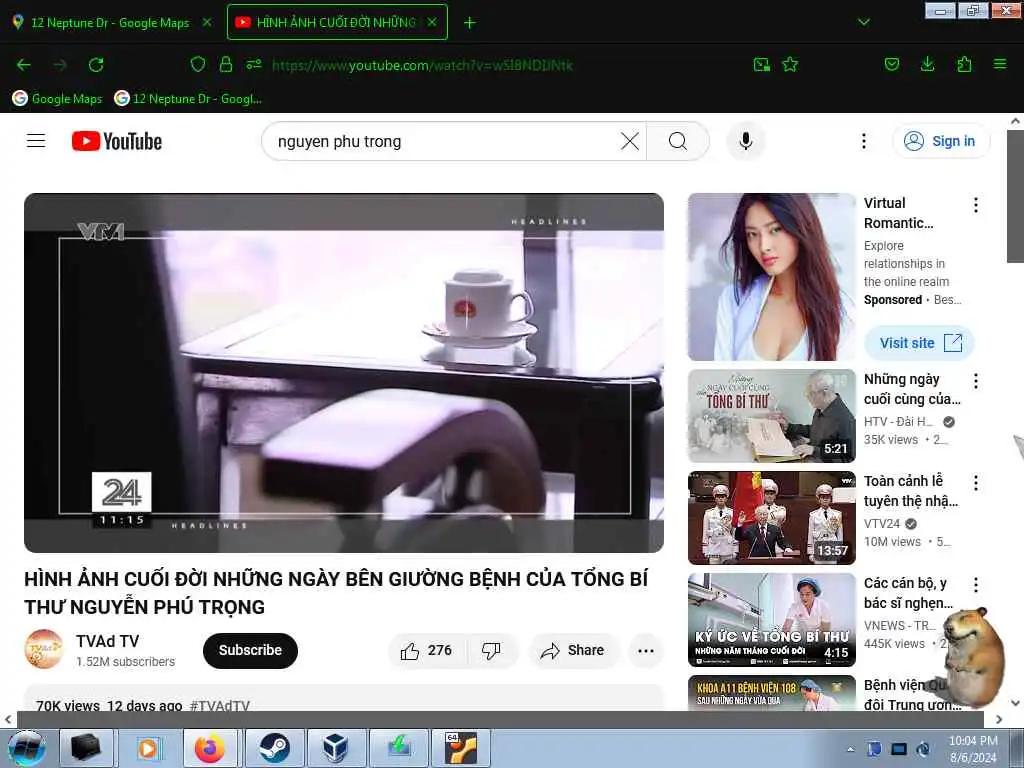Go back to previous page

(24, 65)
